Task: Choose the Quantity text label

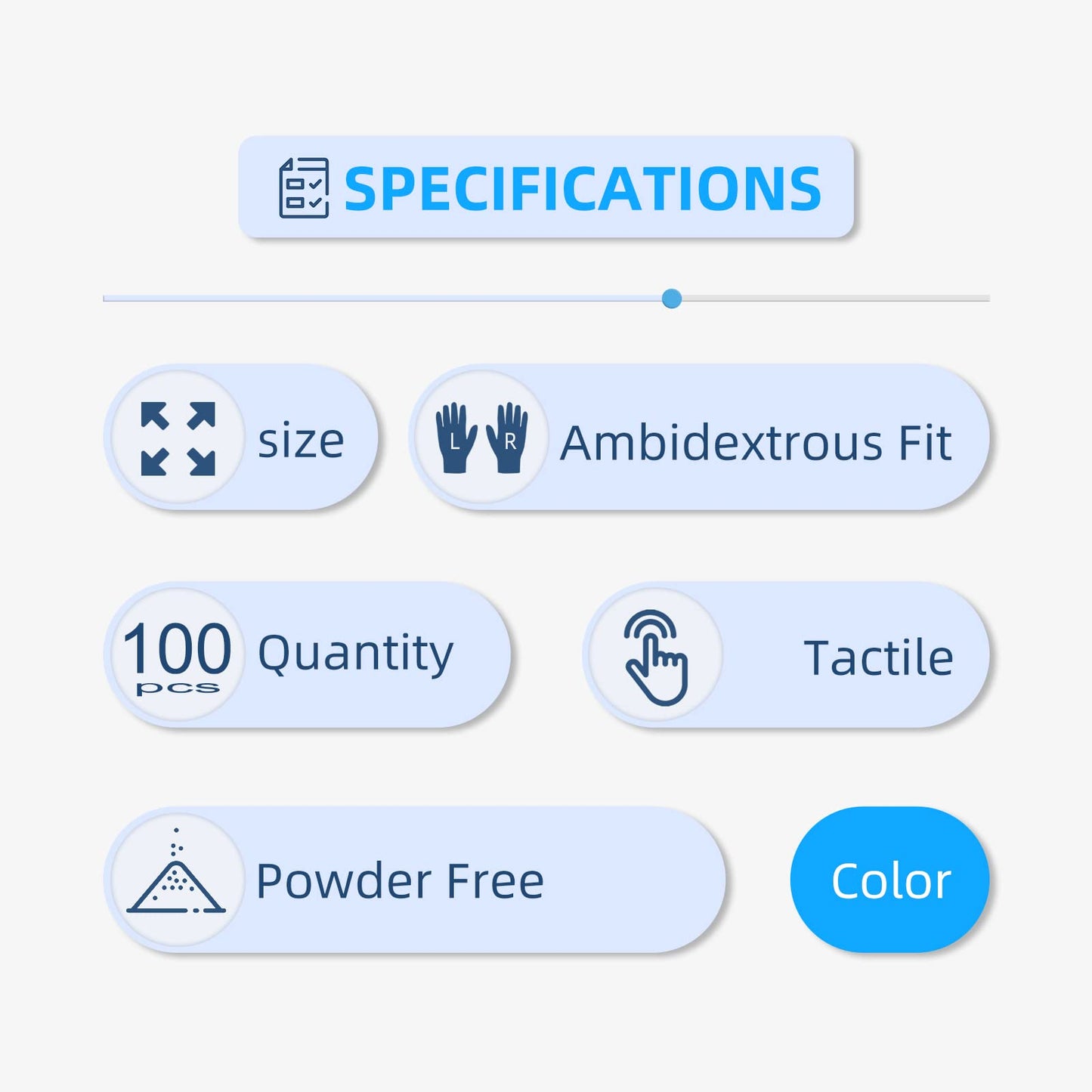Action: click(x=355, y=654)
